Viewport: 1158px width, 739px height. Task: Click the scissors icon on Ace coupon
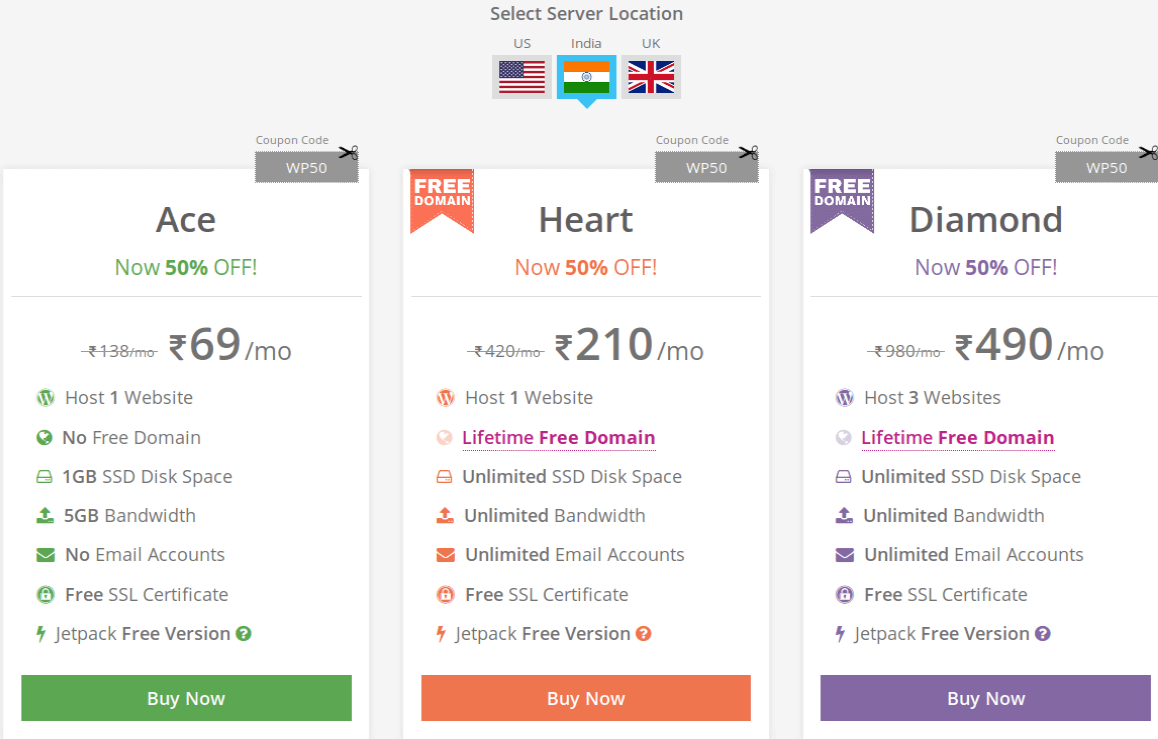(x=349, y=153)
